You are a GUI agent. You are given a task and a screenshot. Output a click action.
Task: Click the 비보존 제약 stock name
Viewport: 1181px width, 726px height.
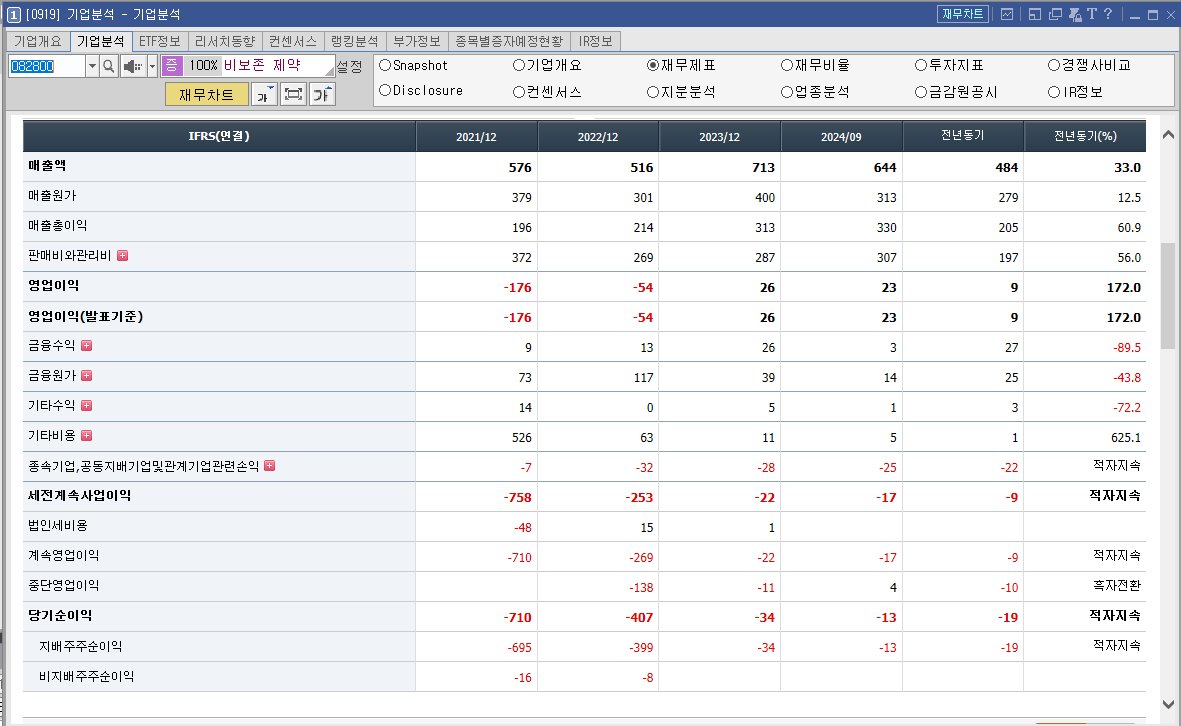262,66
